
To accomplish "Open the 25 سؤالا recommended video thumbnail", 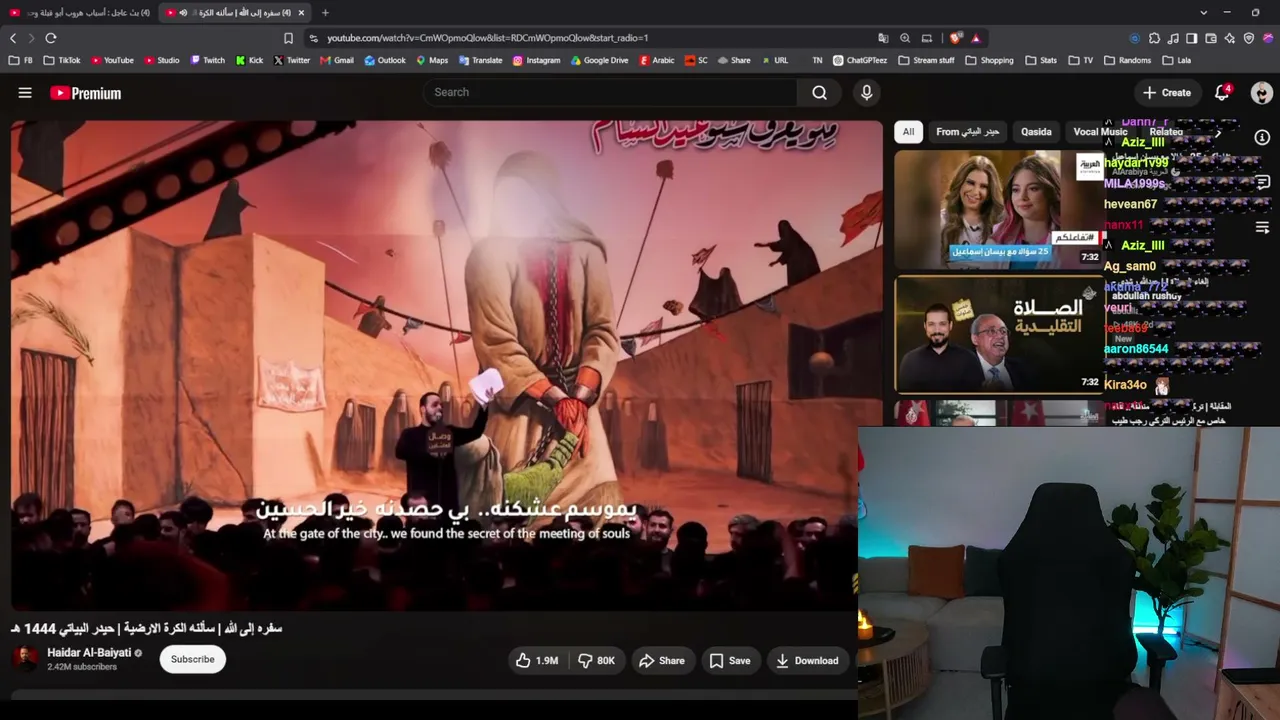I will coord(998,209).
